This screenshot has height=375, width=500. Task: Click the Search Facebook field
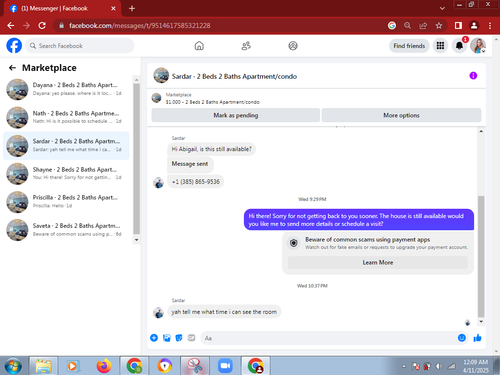[x=80, y=46]
